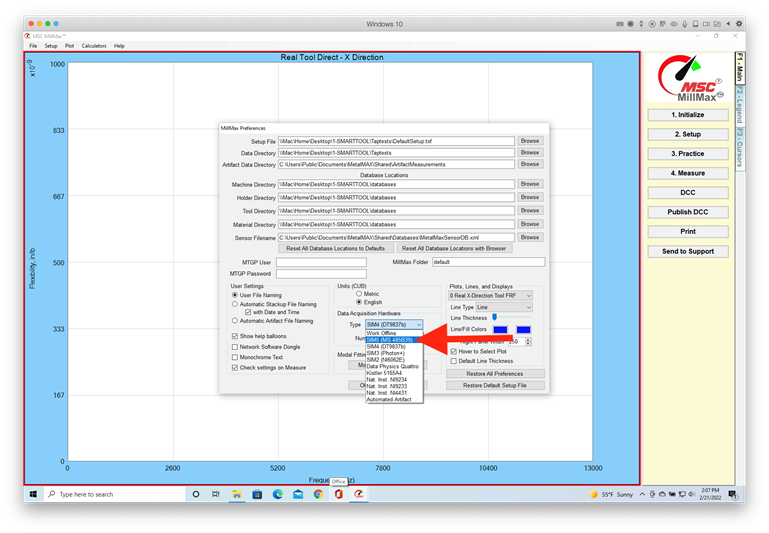
Task: Click the Windows Start button
Action: click(33, 494)
